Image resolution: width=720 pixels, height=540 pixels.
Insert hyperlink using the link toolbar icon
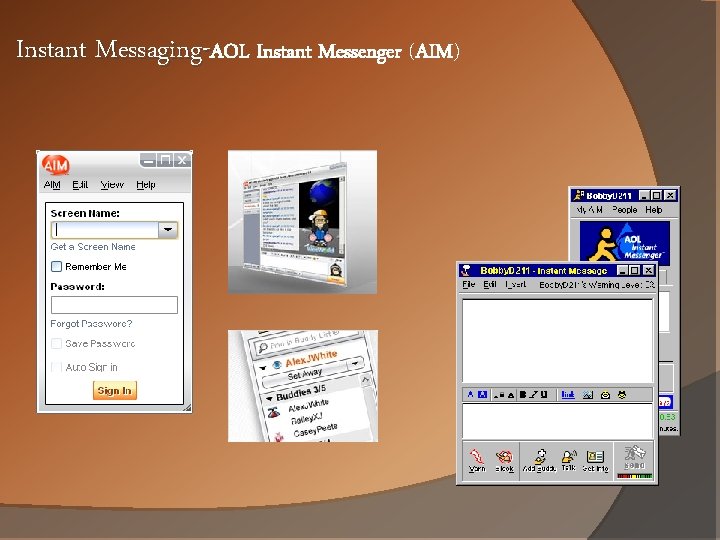pos(568,395)
